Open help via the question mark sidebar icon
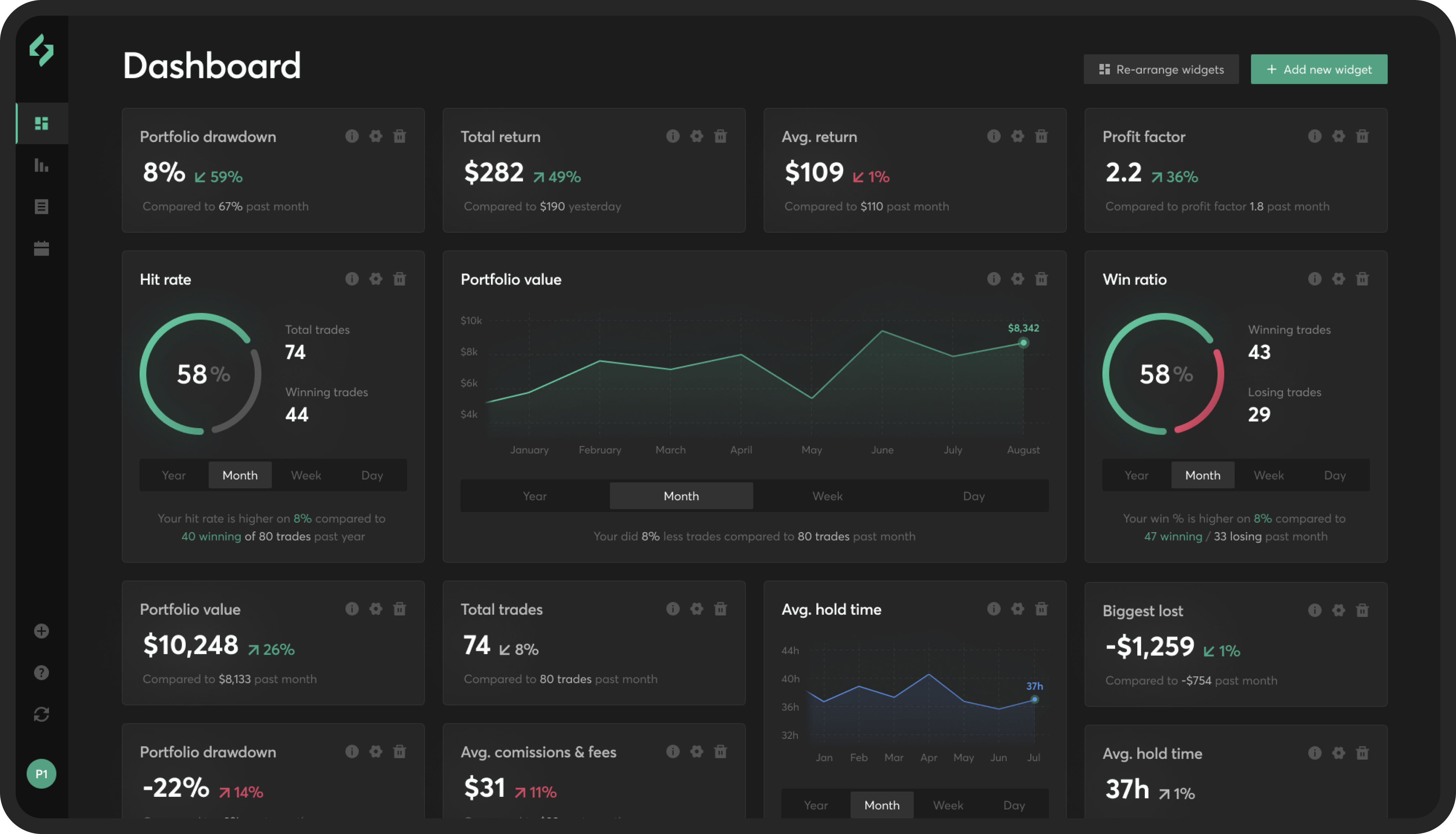 click(41, 672)
